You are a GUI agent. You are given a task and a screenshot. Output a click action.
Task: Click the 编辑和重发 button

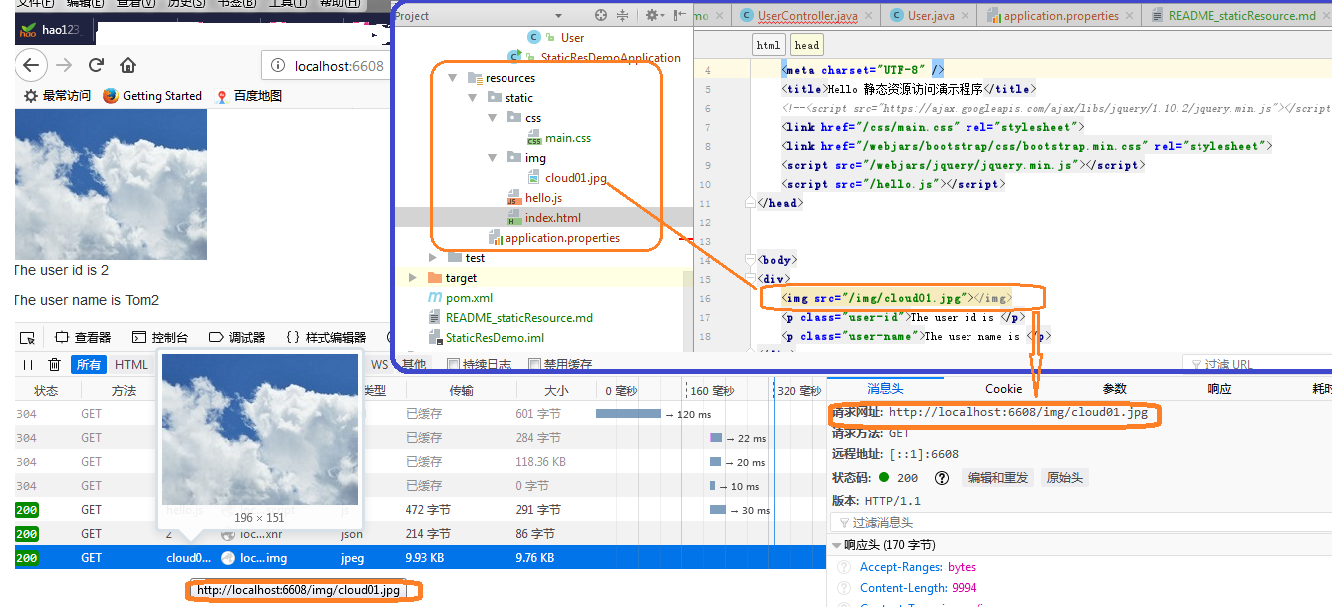[997, 478]
